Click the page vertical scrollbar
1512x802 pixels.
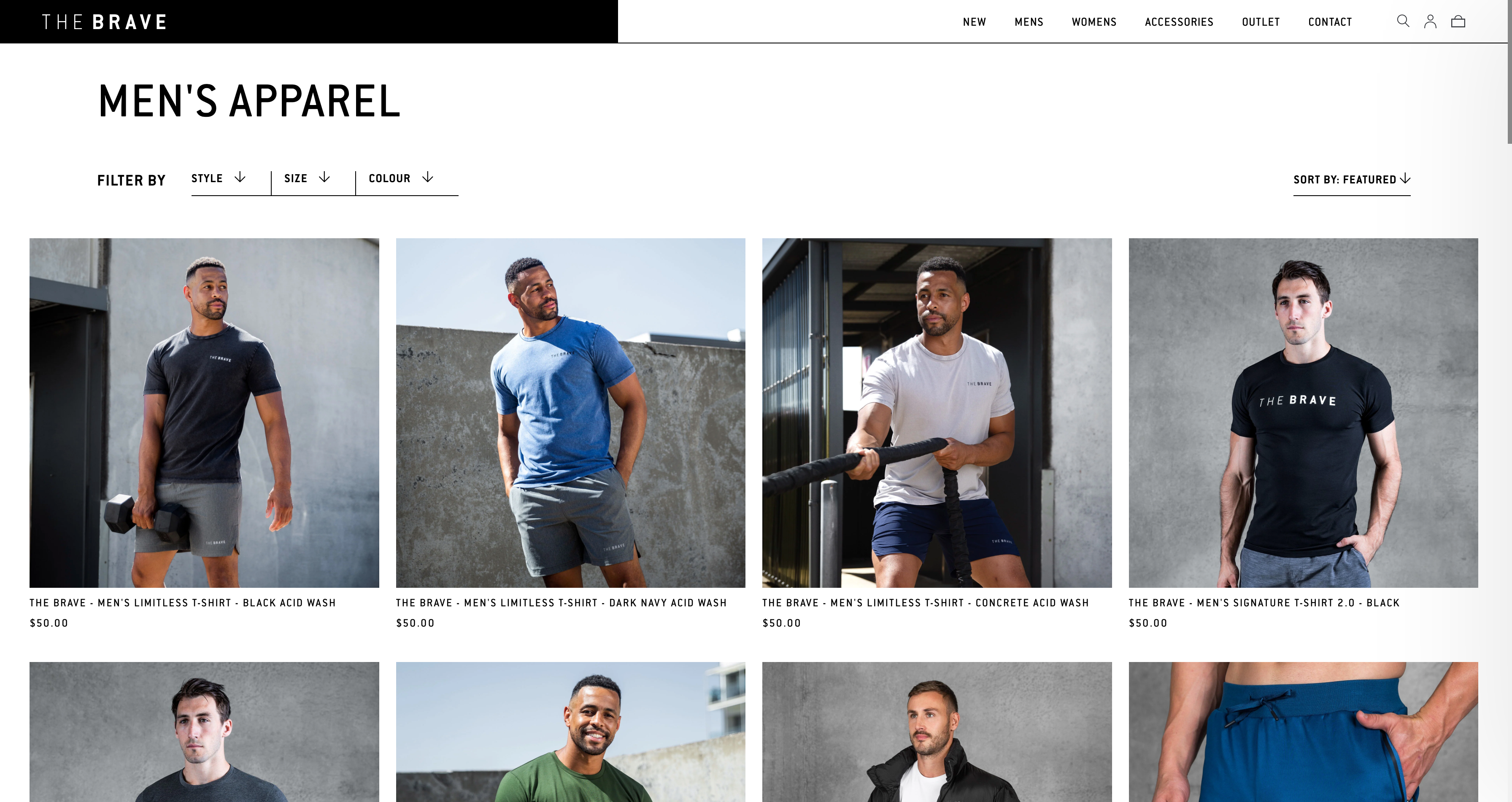pyautogui.click(x=1509, y=72)
